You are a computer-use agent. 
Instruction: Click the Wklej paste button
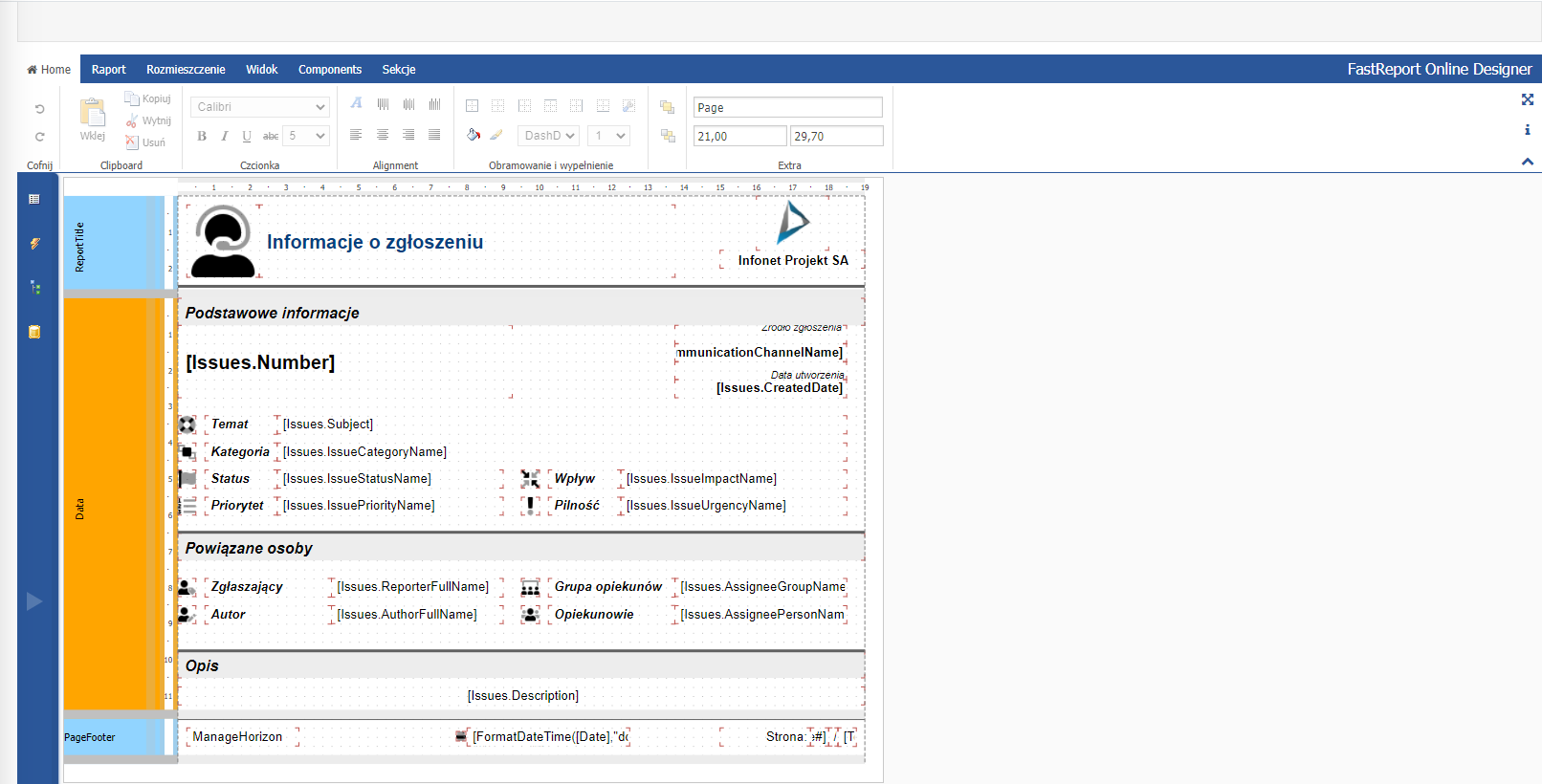[x=93, y=120]
